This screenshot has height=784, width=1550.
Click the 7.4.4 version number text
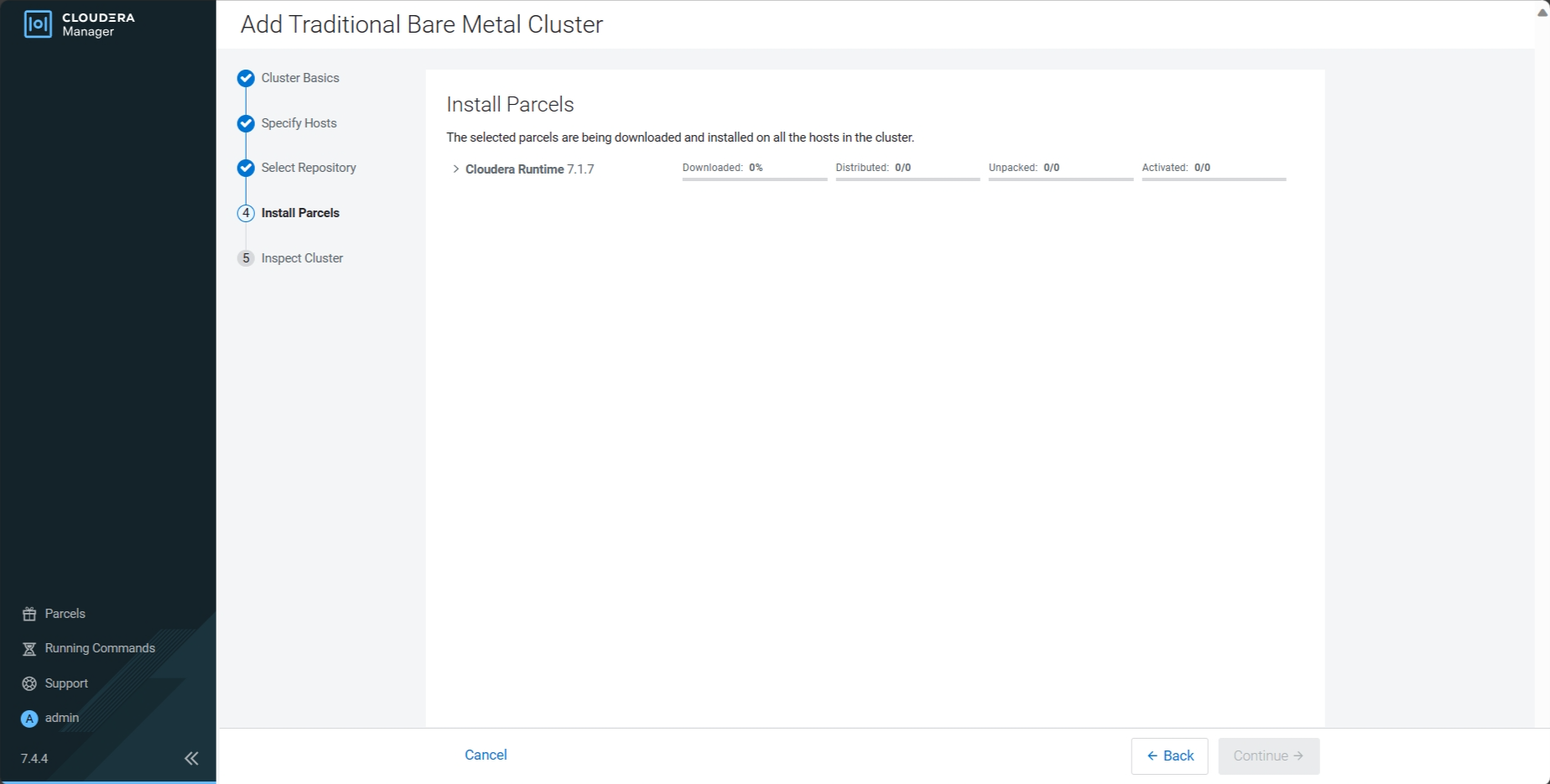tap(34, 759)
